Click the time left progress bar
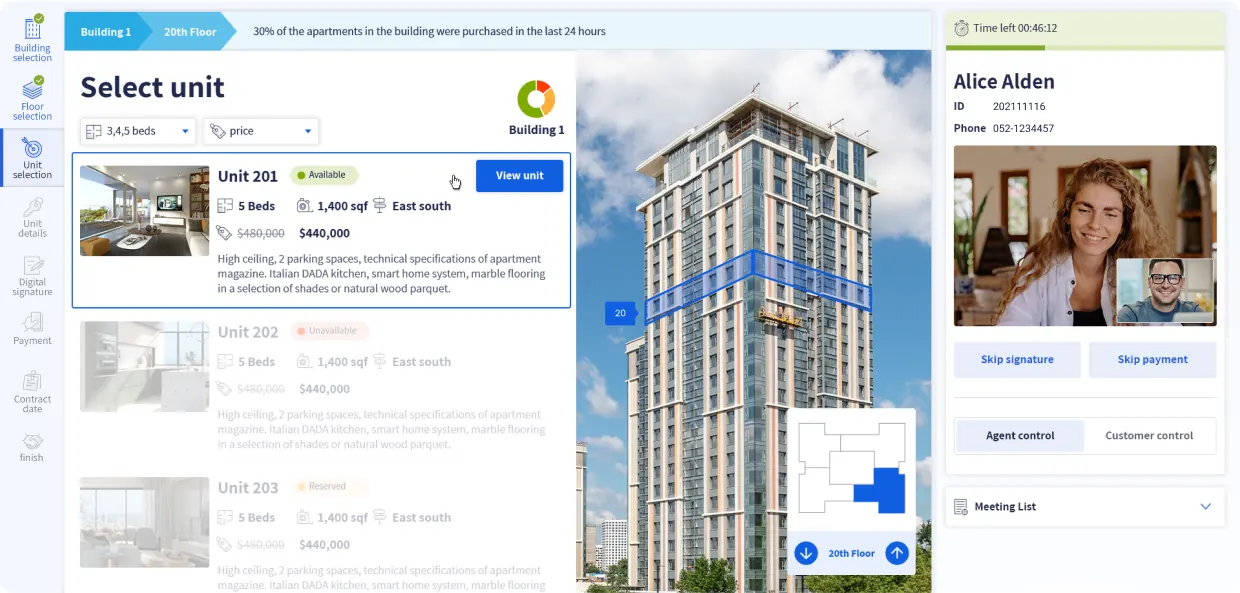 [1085, 47]
